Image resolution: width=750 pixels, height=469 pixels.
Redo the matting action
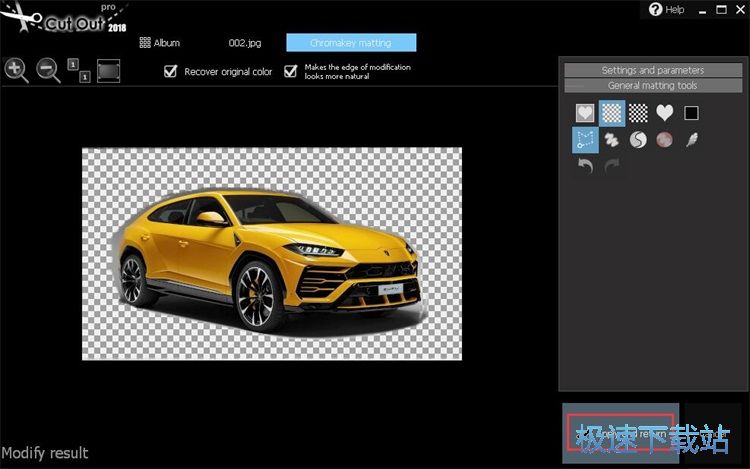click(x=612, y=166)
